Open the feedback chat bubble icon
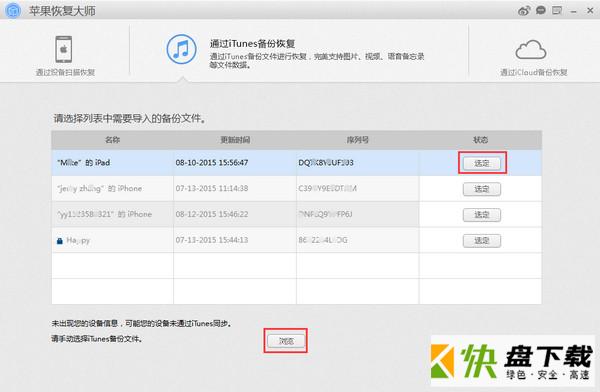Image resolution: width=600 pixels, height=392 pixels. pyautogui.click(x=541, y=10)
